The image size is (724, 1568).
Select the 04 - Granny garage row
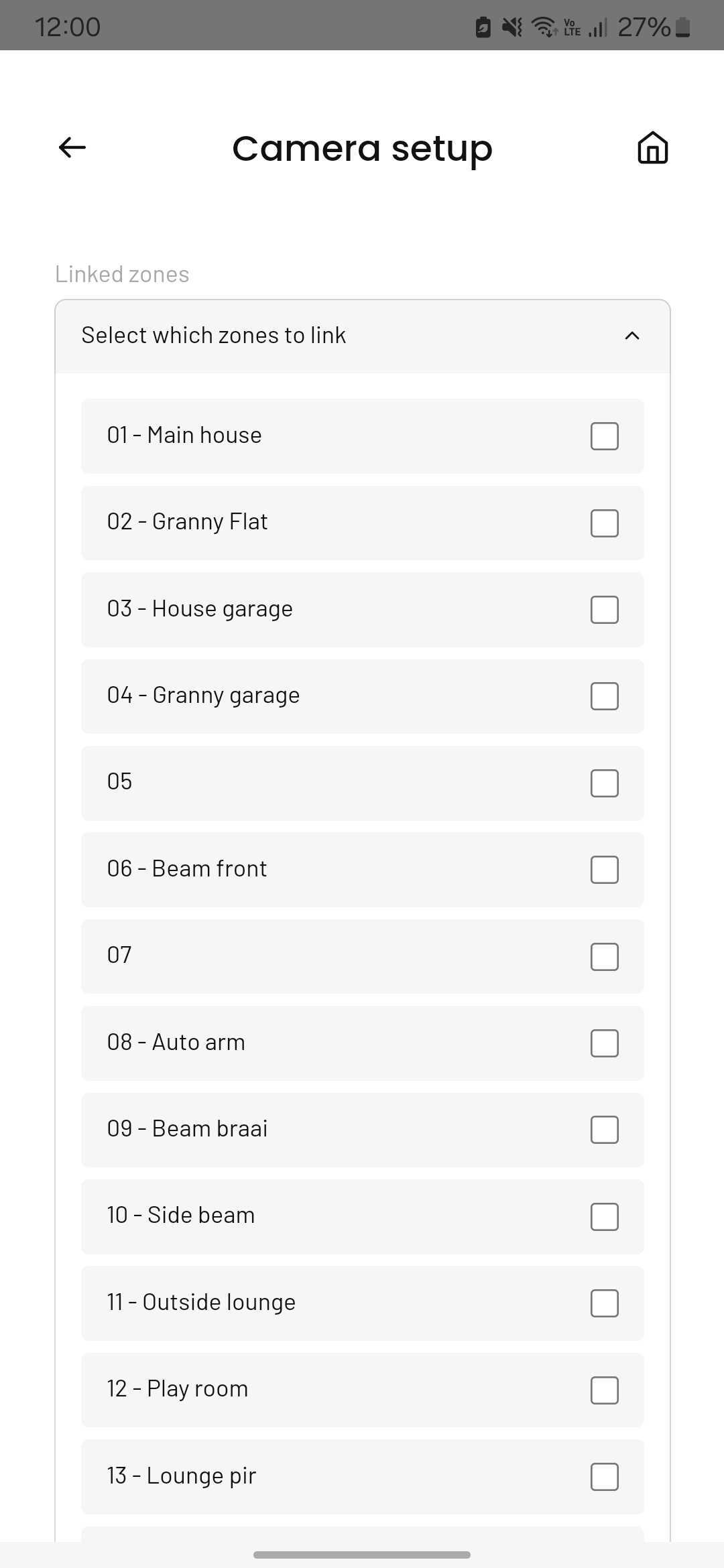[363, 696]
